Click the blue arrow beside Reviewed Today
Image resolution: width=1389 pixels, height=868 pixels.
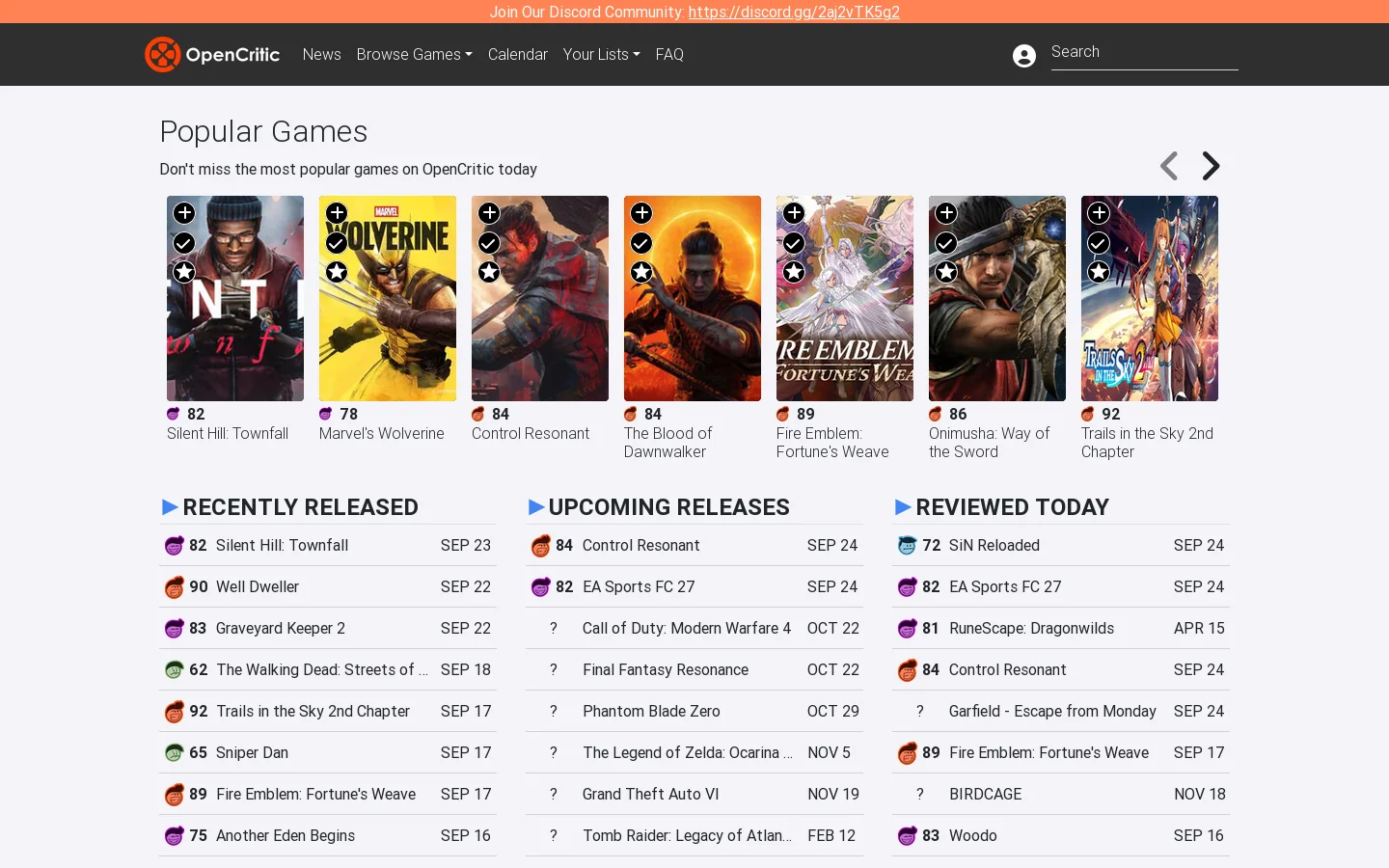click(x=904, y=507)
